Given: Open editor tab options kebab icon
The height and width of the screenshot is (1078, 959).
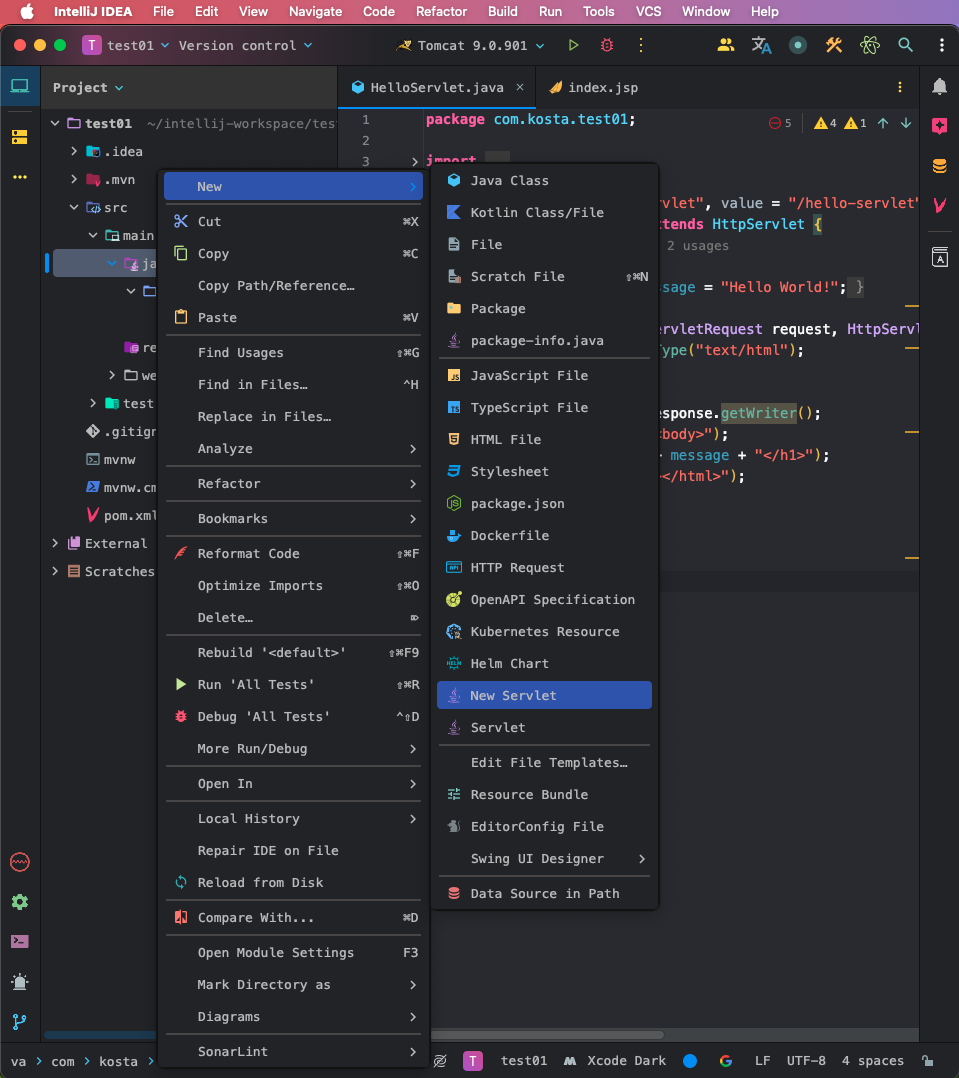Looking at the screenshot, I should tap(900, 87).
